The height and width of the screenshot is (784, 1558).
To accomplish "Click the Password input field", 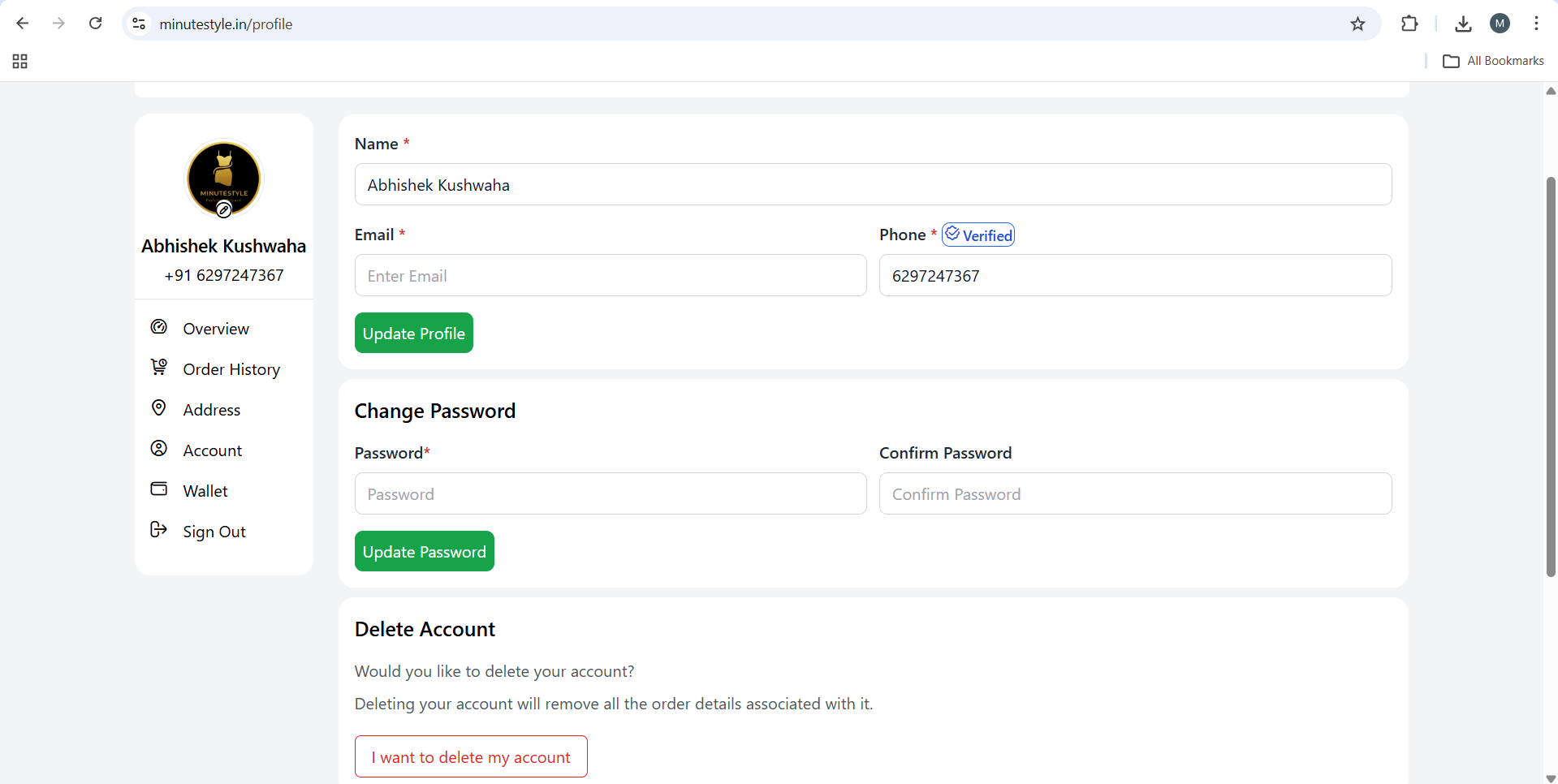I will coord(611,494).
